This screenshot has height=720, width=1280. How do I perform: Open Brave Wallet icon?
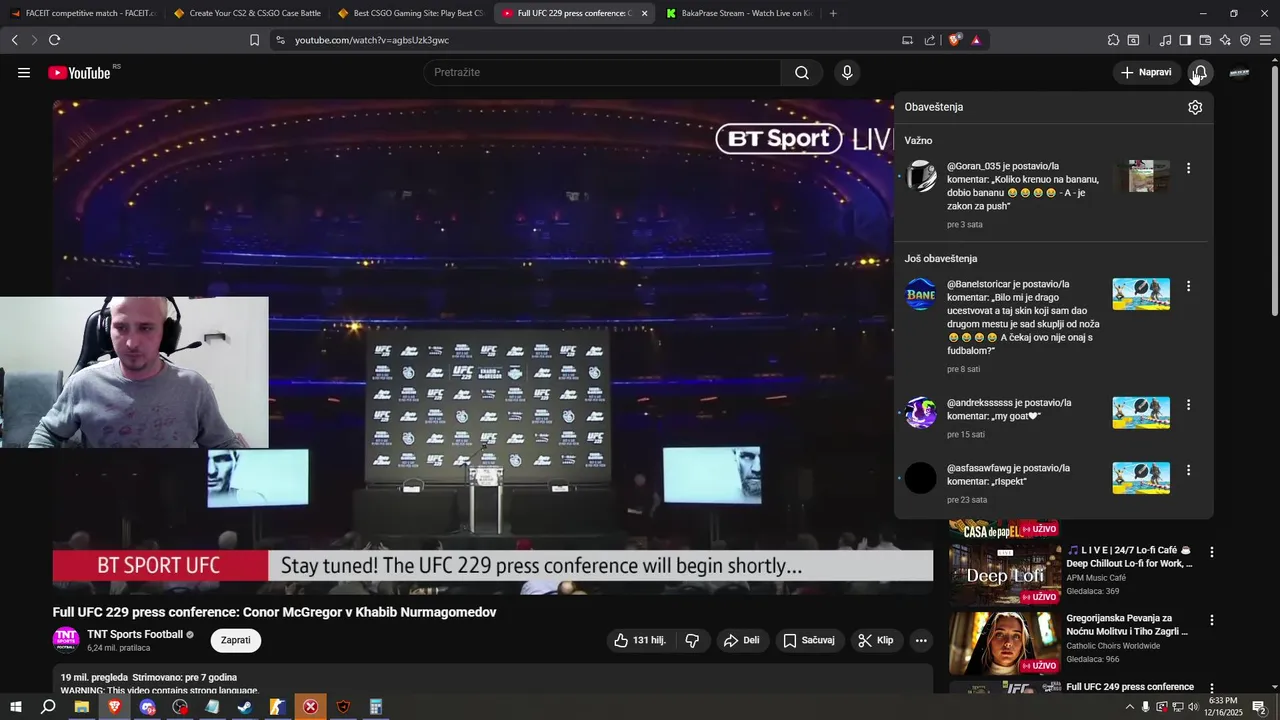[1205, 40]
